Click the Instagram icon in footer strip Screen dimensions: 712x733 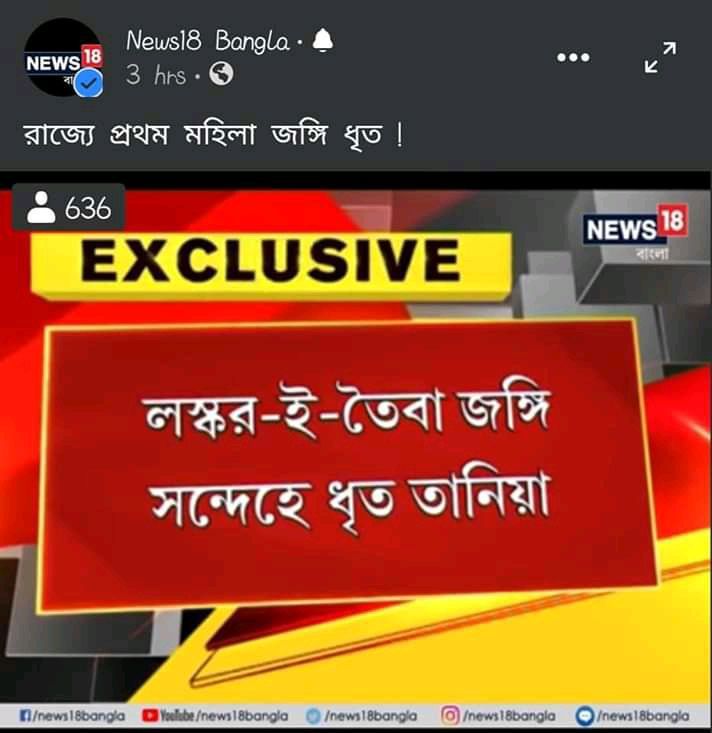[450, 716]
